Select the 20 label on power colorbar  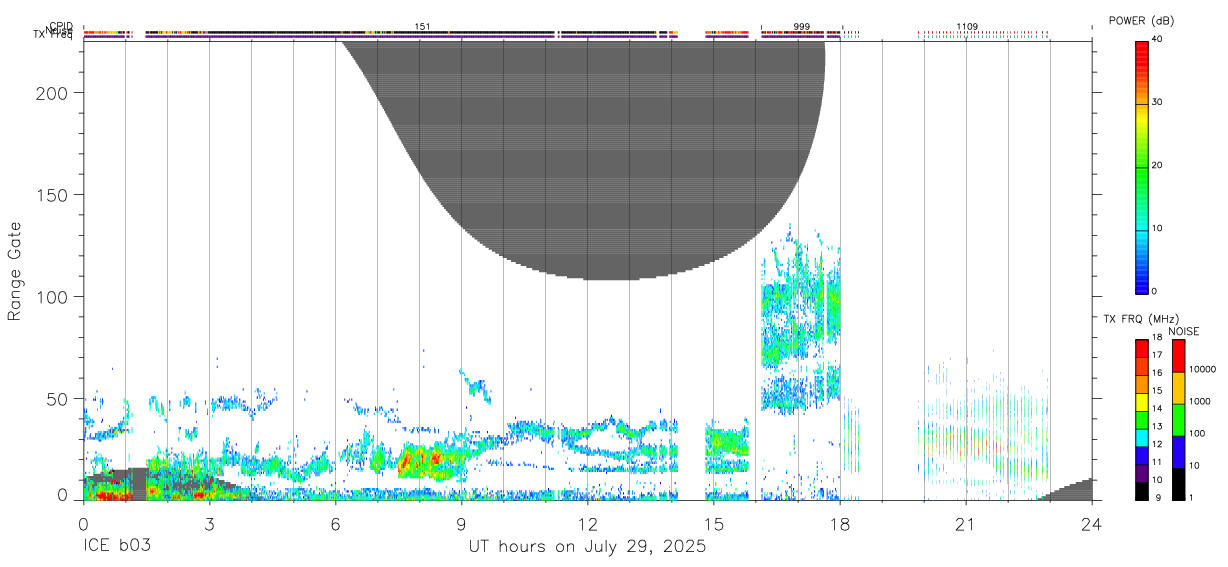[x=1158, y=166]
